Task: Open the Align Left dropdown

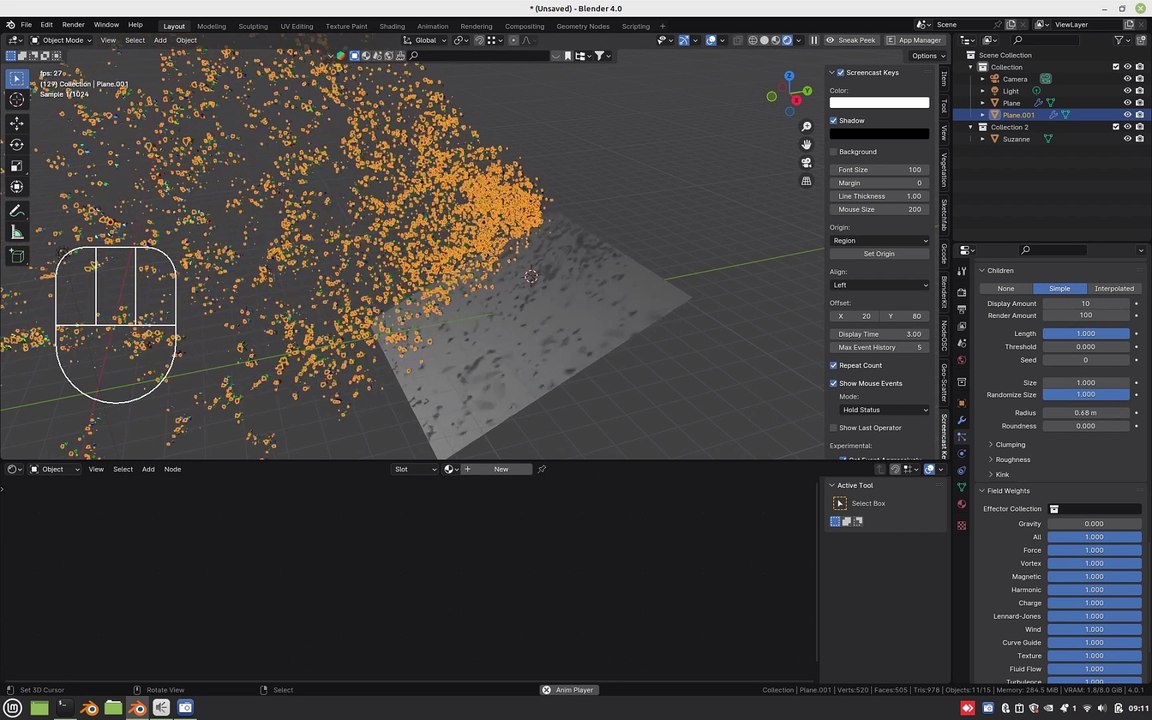Action: pos(879,285)
